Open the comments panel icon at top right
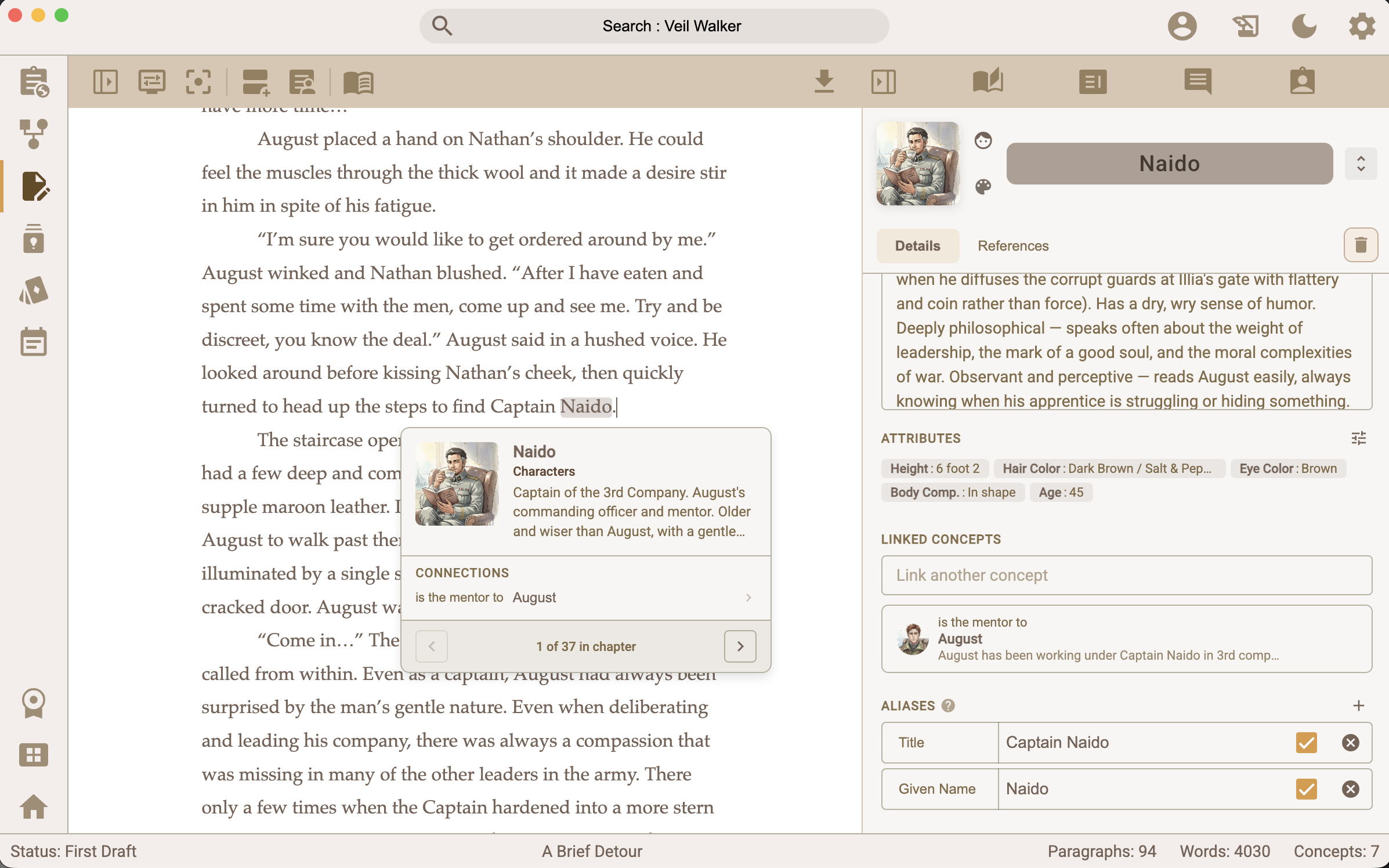The width and height of the screenshot is (1389, 868). 1198,82
